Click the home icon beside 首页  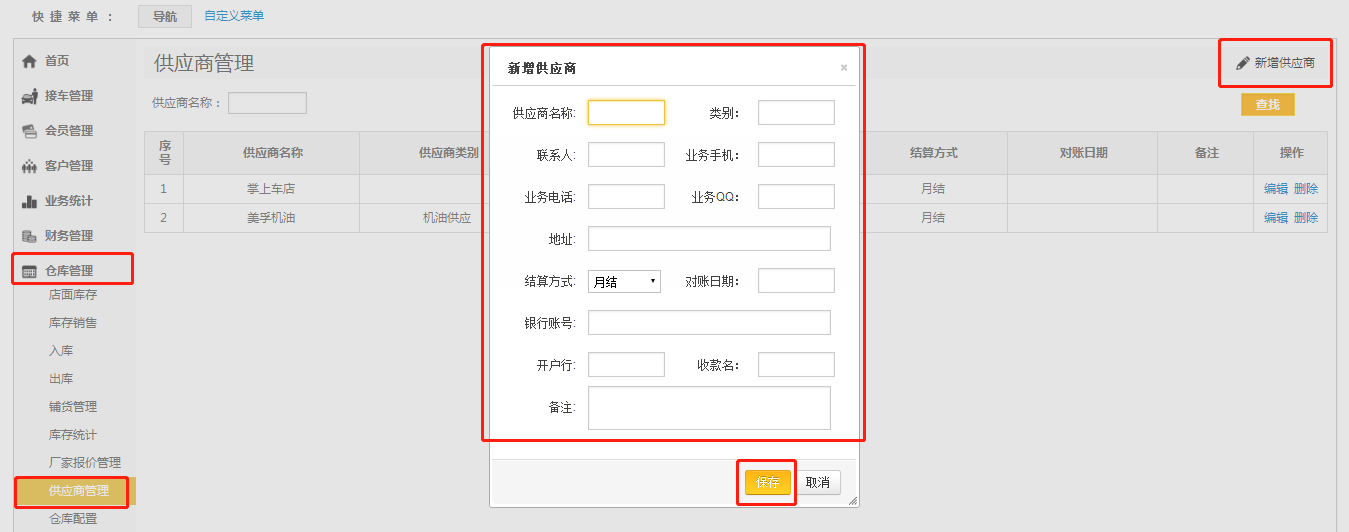click(x=29, y=61)
